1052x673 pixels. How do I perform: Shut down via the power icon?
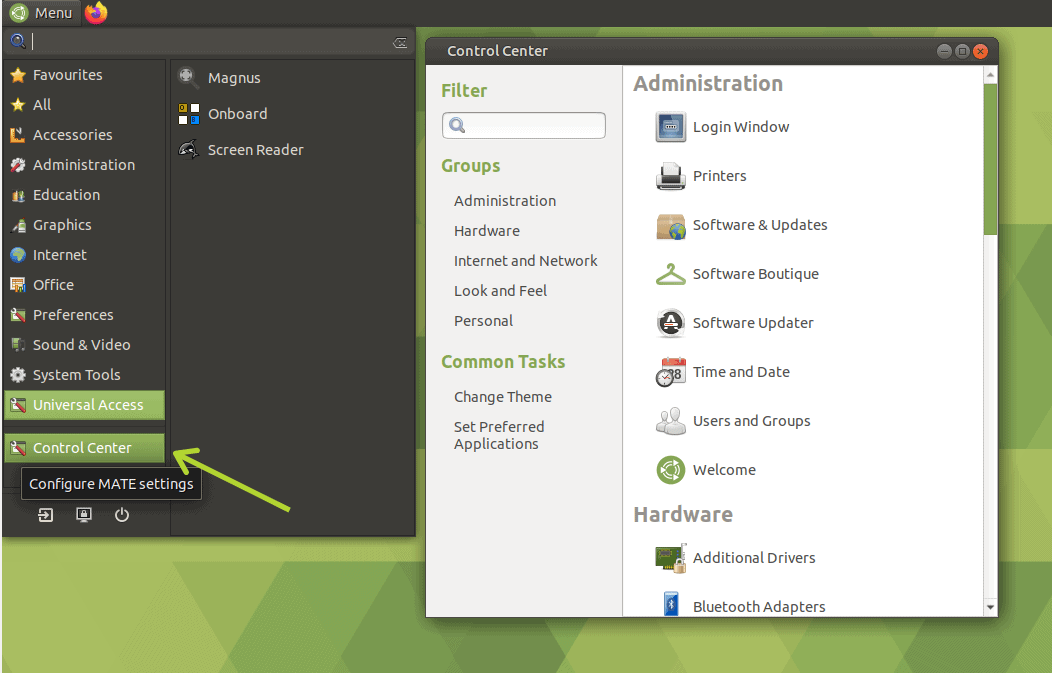click(121, 515)
